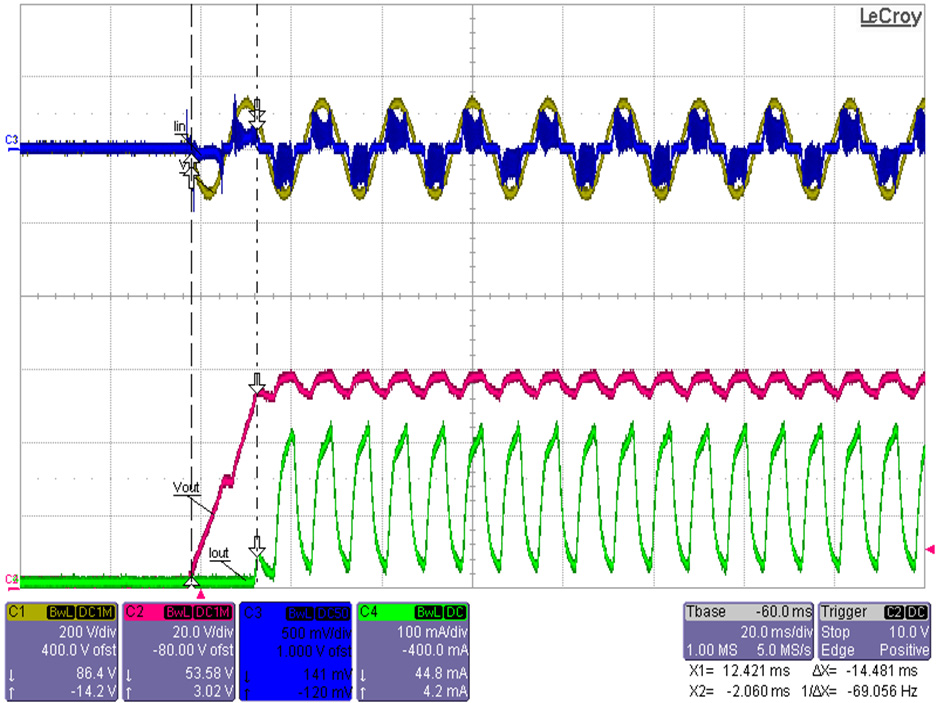Click the up arrow marker at first cursor bottom

pyautogui.click(x=191, y=579)
